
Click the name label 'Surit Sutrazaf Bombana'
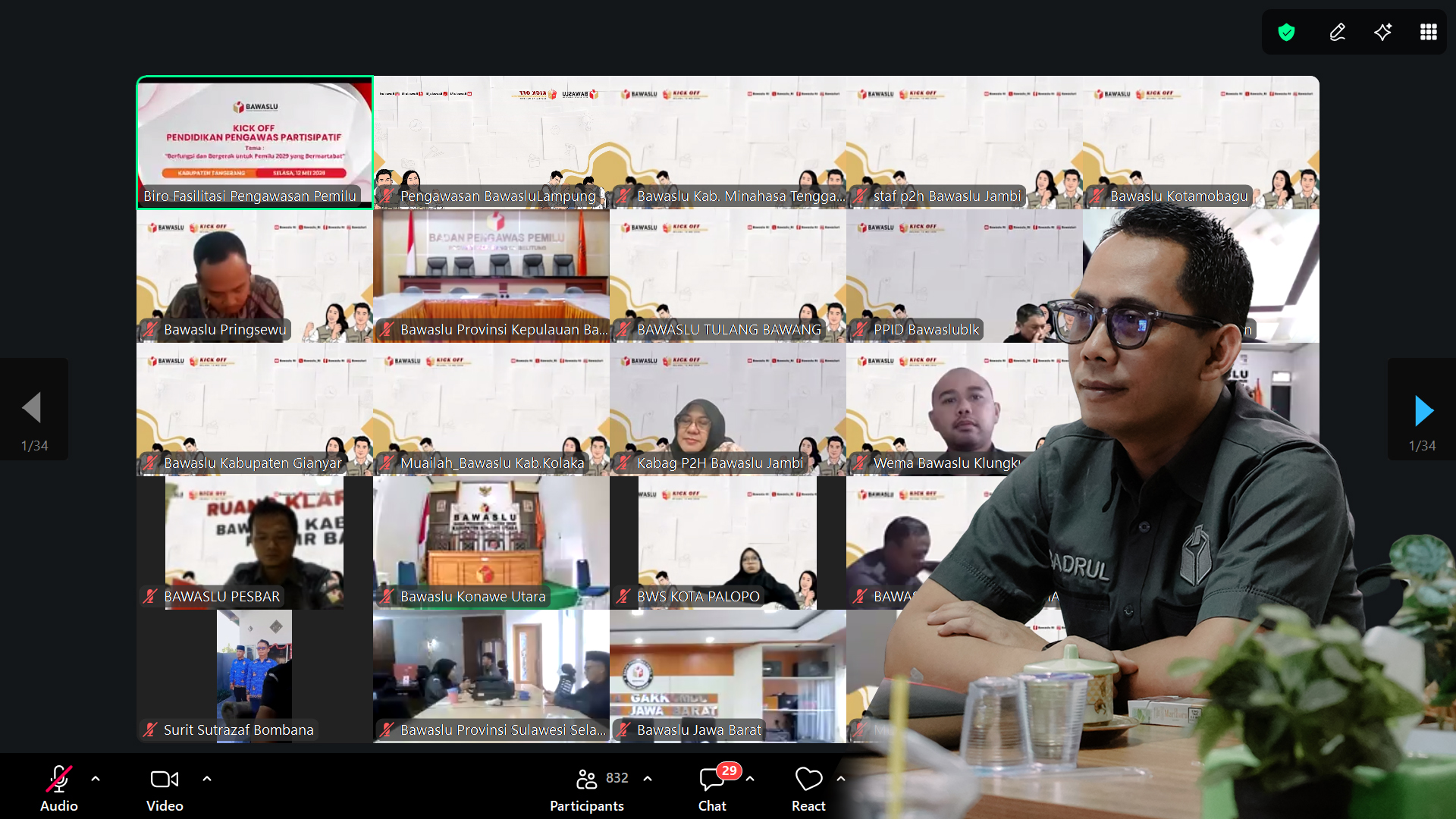(239, 730)
